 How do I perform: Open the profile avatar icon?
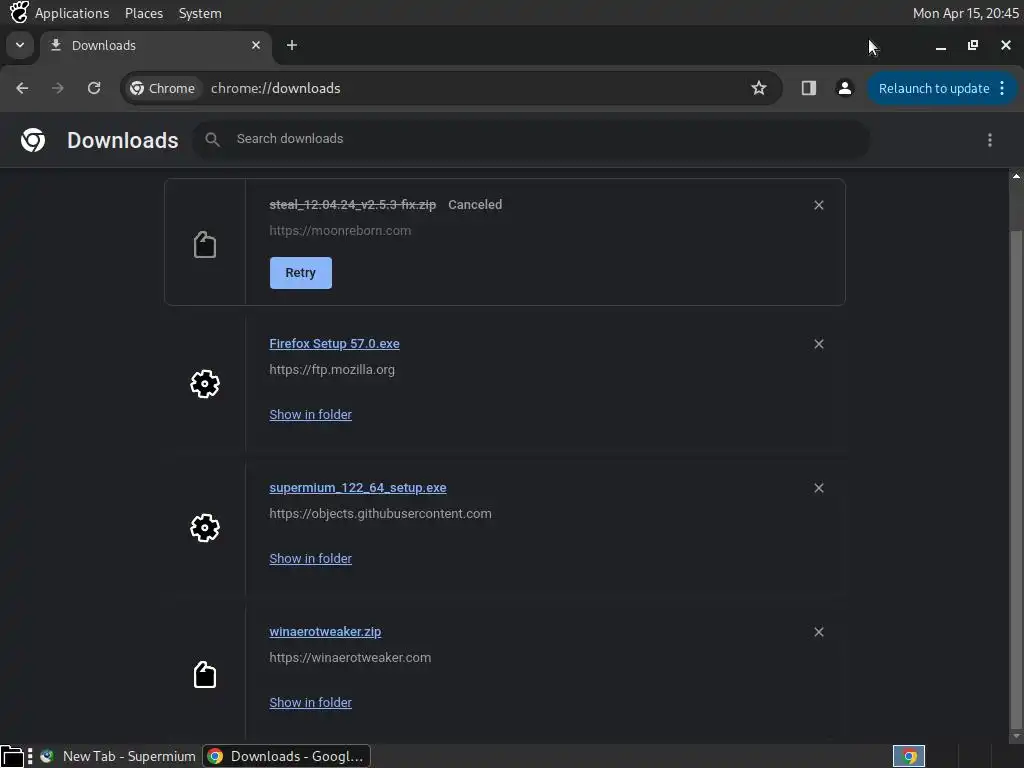[x=844, y=88]
